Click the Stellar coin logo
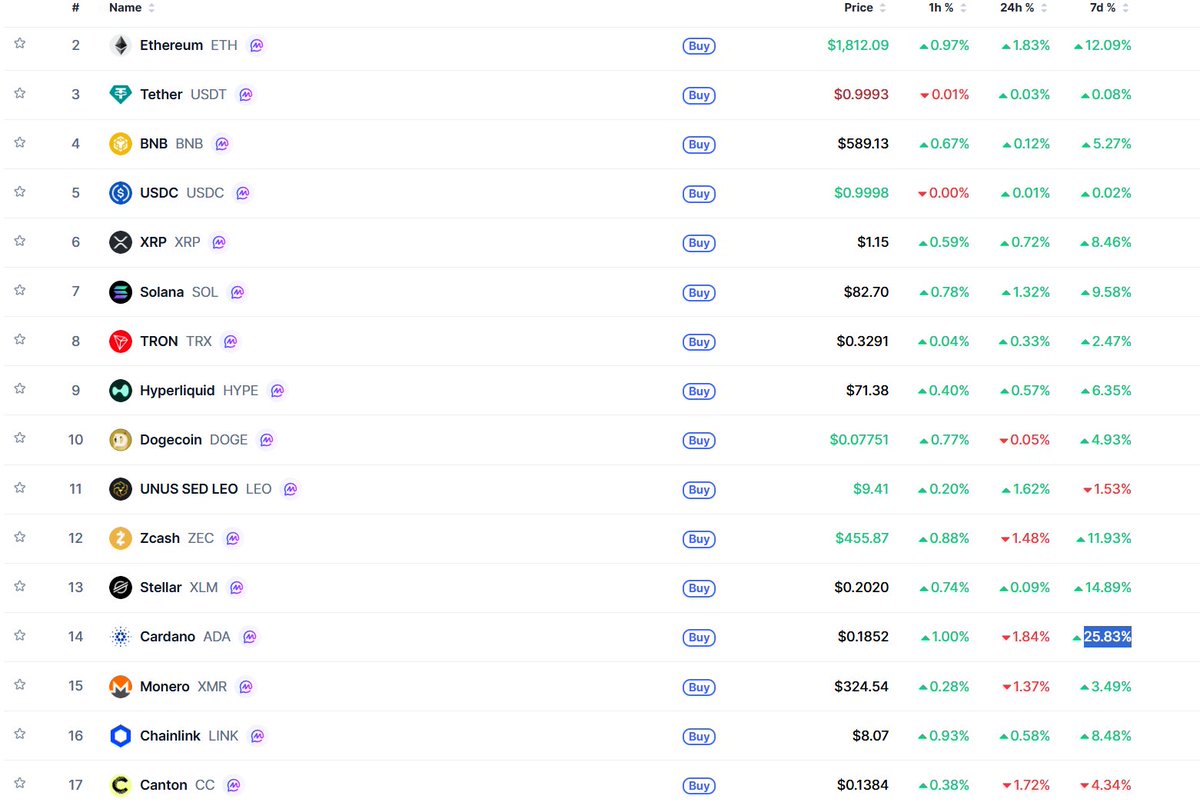Viewport: 1200px width, 809px height. click(x=120, y=588)
